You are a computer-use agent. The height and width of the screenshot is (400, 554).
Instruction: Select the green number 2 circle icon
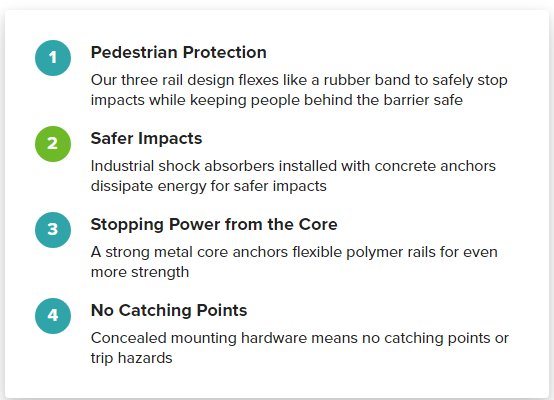(x=53, y=144)
